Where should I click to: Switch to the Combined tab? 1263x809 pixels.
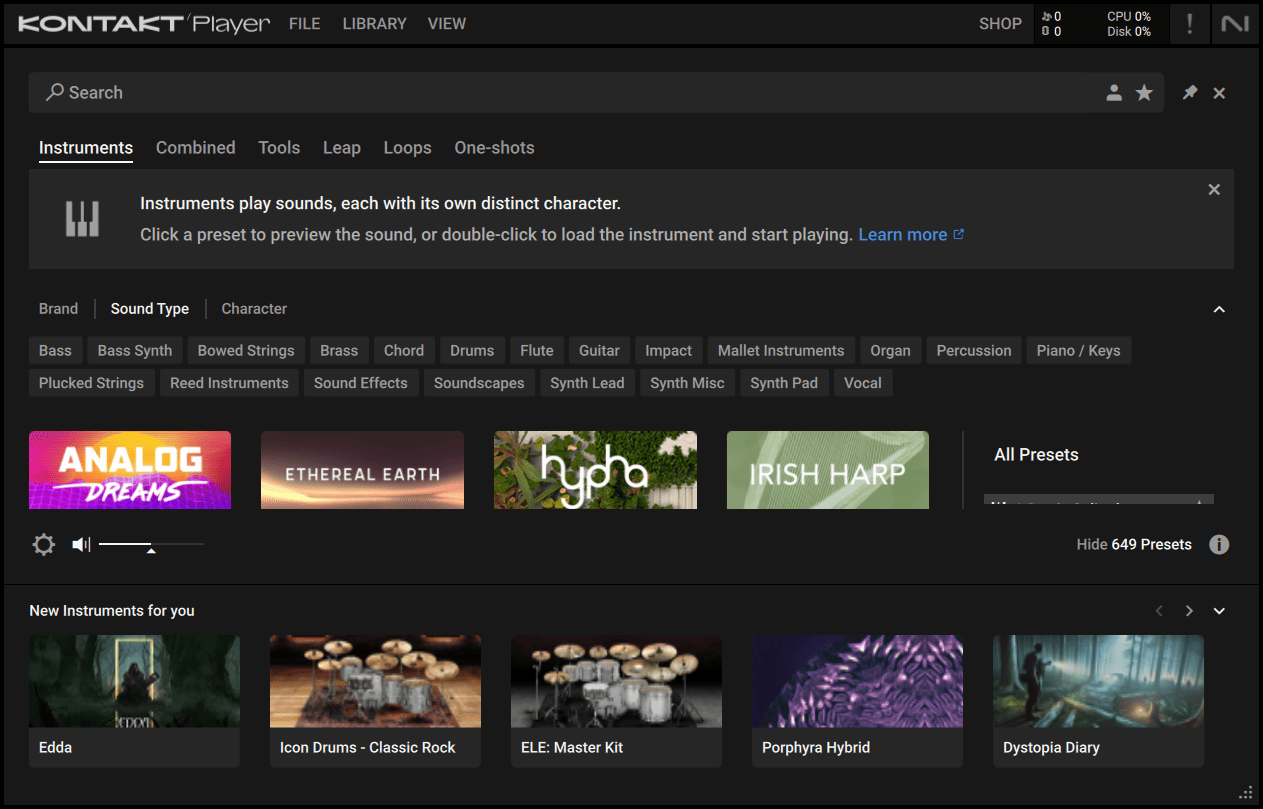196,148
